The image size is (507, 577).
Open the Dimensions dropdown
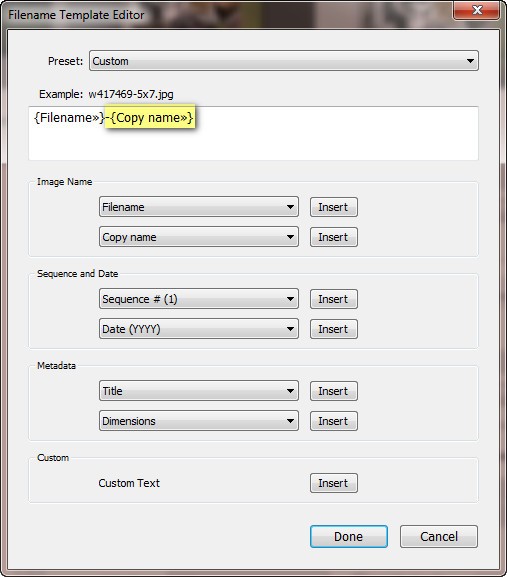(x=199, y=421)
